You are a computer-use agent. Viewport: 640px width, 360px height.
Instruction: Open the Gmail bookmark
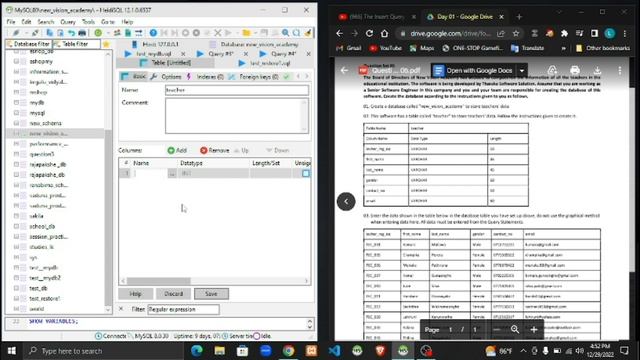tap(349, 48)
